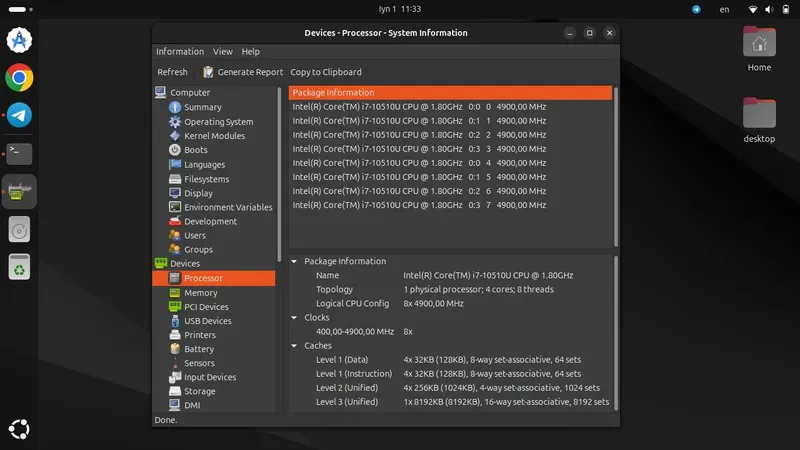Click the Topology row value
800x450 pixels.
pos(478,289)
